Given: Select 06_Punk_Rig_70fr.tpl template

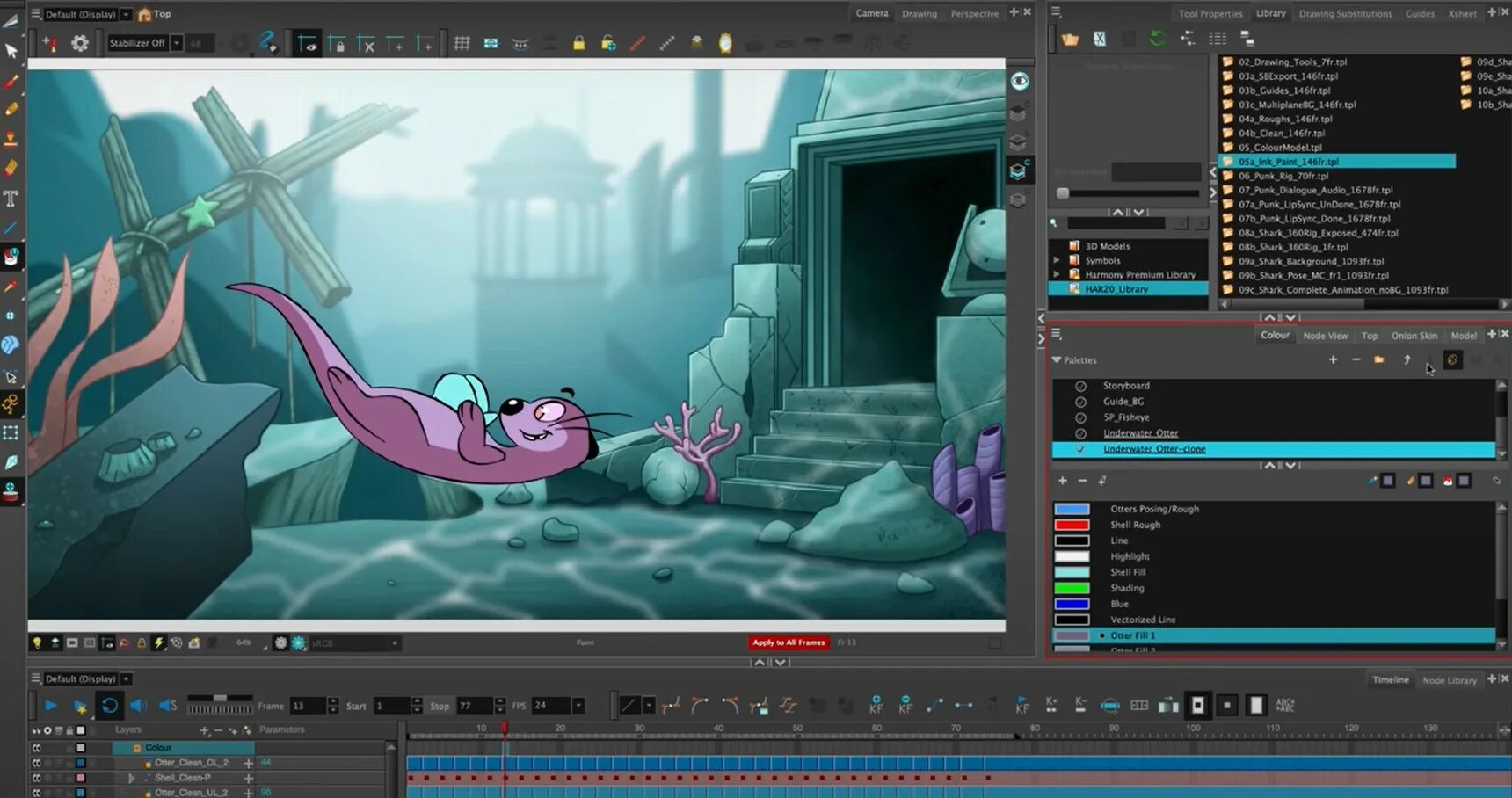Looking at the screenshot, I should pyautogui.click(x=1283, y=176).
